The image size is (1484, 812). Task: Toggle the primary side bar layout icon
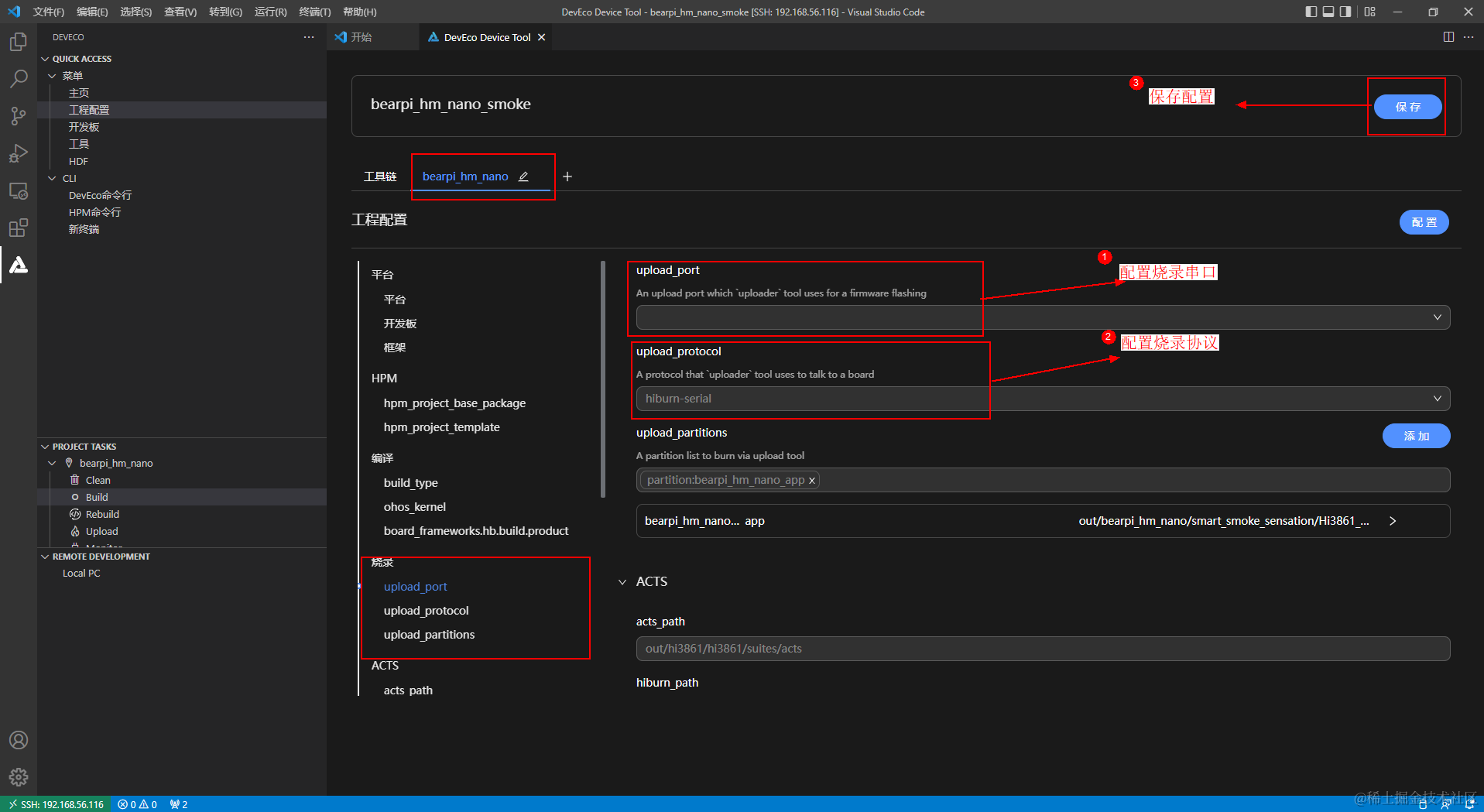(1311, 12)
